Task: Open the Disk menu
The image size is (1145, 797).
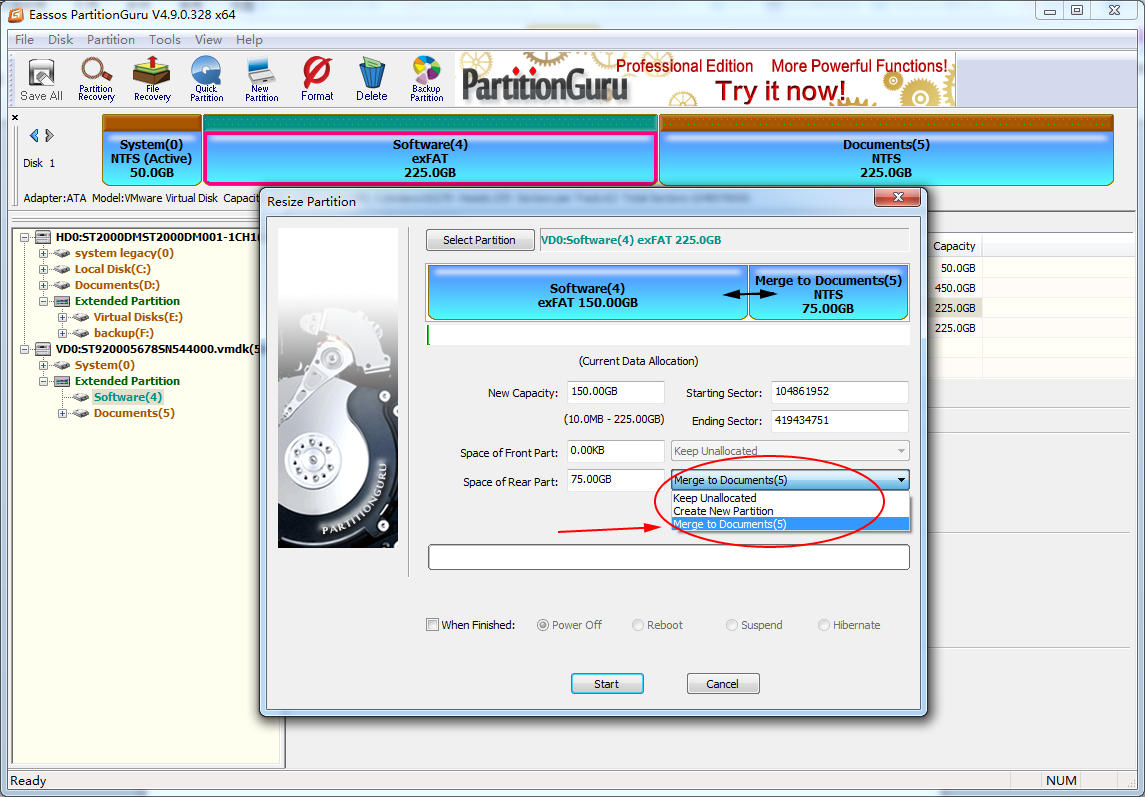Action: pyautogui.click(x=61, y=39)
